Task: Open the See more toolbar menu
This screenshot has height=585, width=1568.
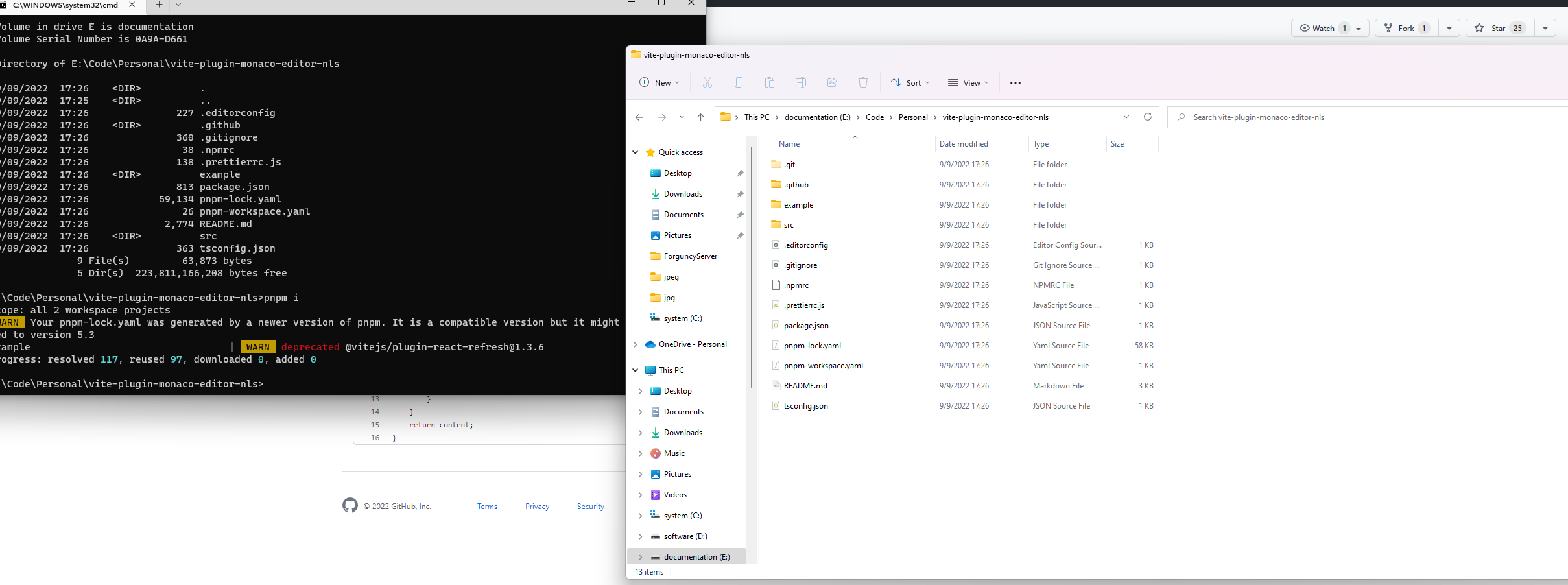Action: [1016, 82]
